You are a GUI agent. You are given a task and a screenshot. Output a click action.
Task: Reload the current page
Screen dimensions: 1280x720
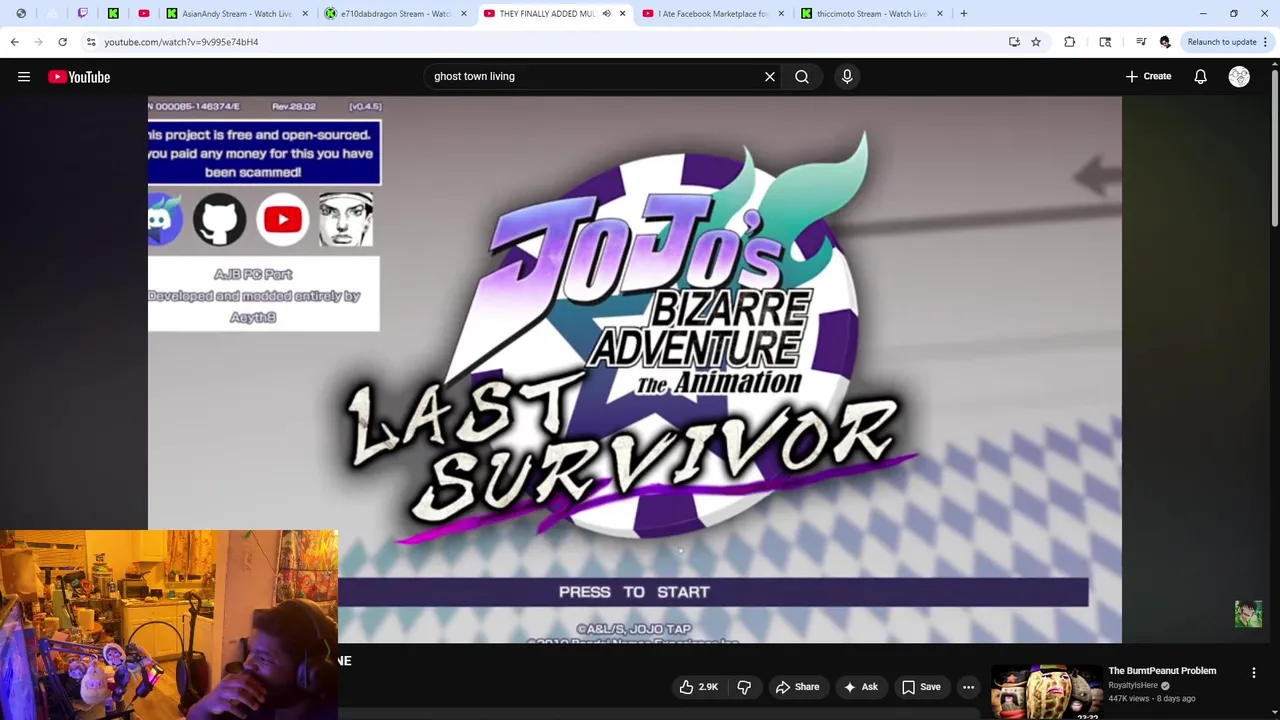point(62,42)
